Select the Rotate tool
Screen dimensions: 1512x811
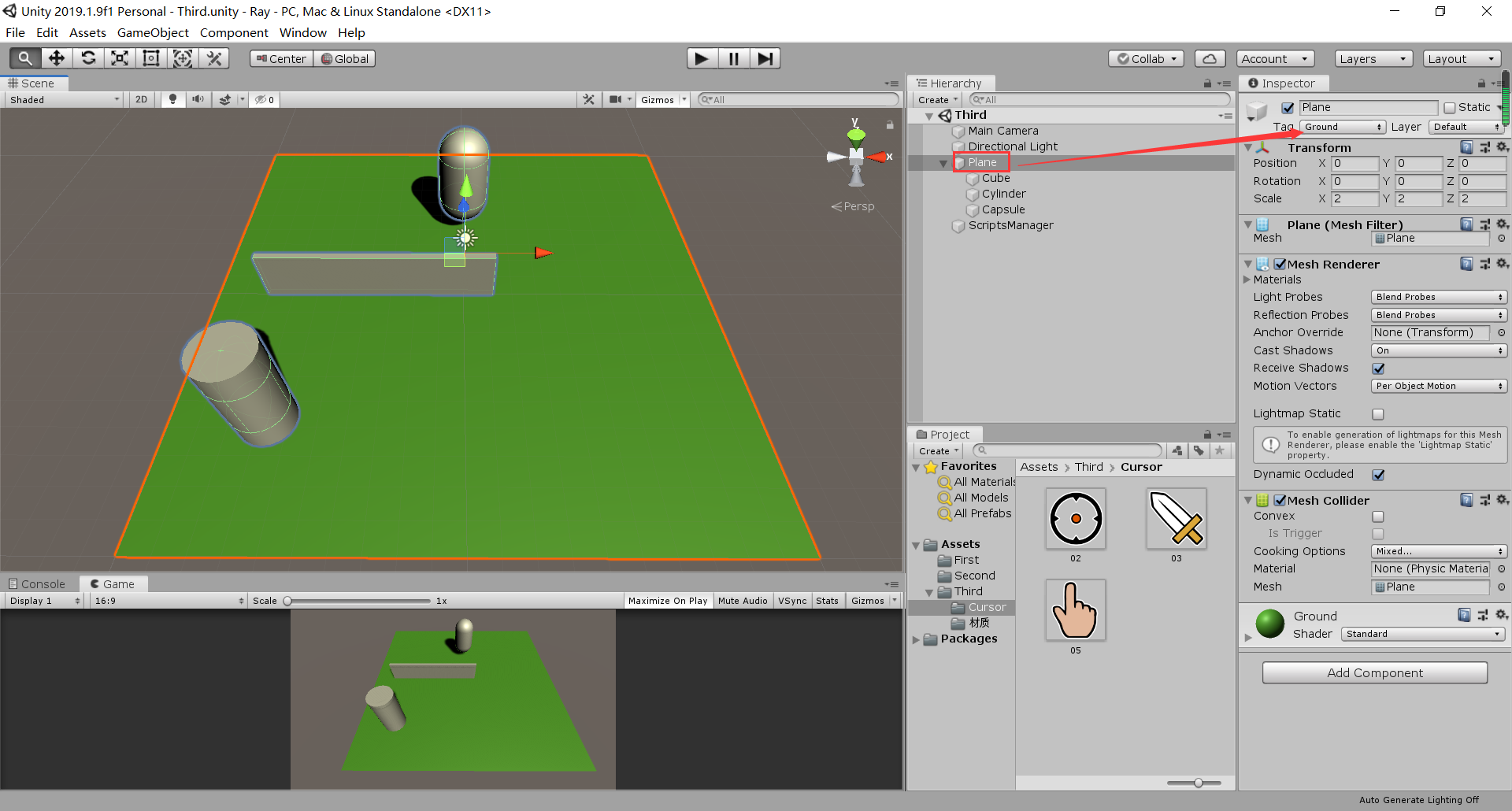(x=87, y=57)
